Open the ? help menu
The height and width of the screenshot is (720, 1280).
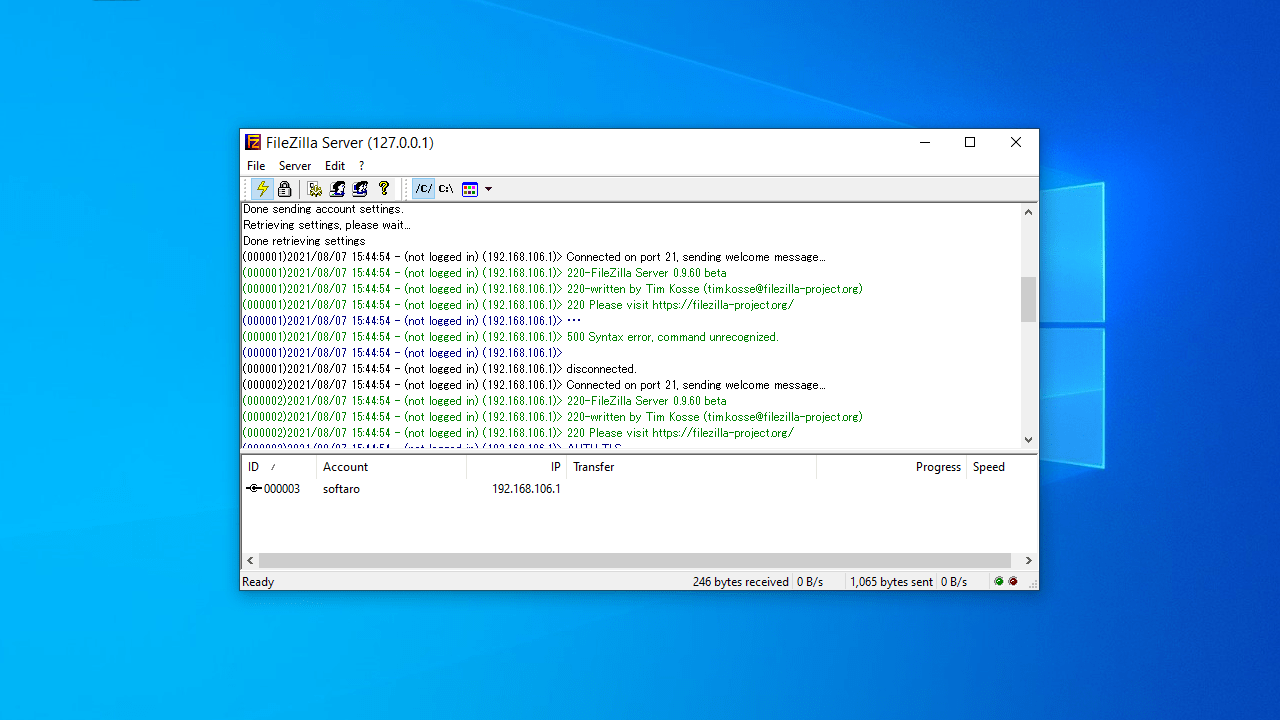coord(362,166)
